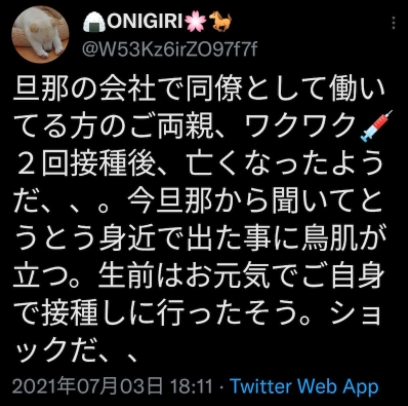This screenshot has height=406, width=408.
Task: Click the horse emoji in display name
Action: 220,22
